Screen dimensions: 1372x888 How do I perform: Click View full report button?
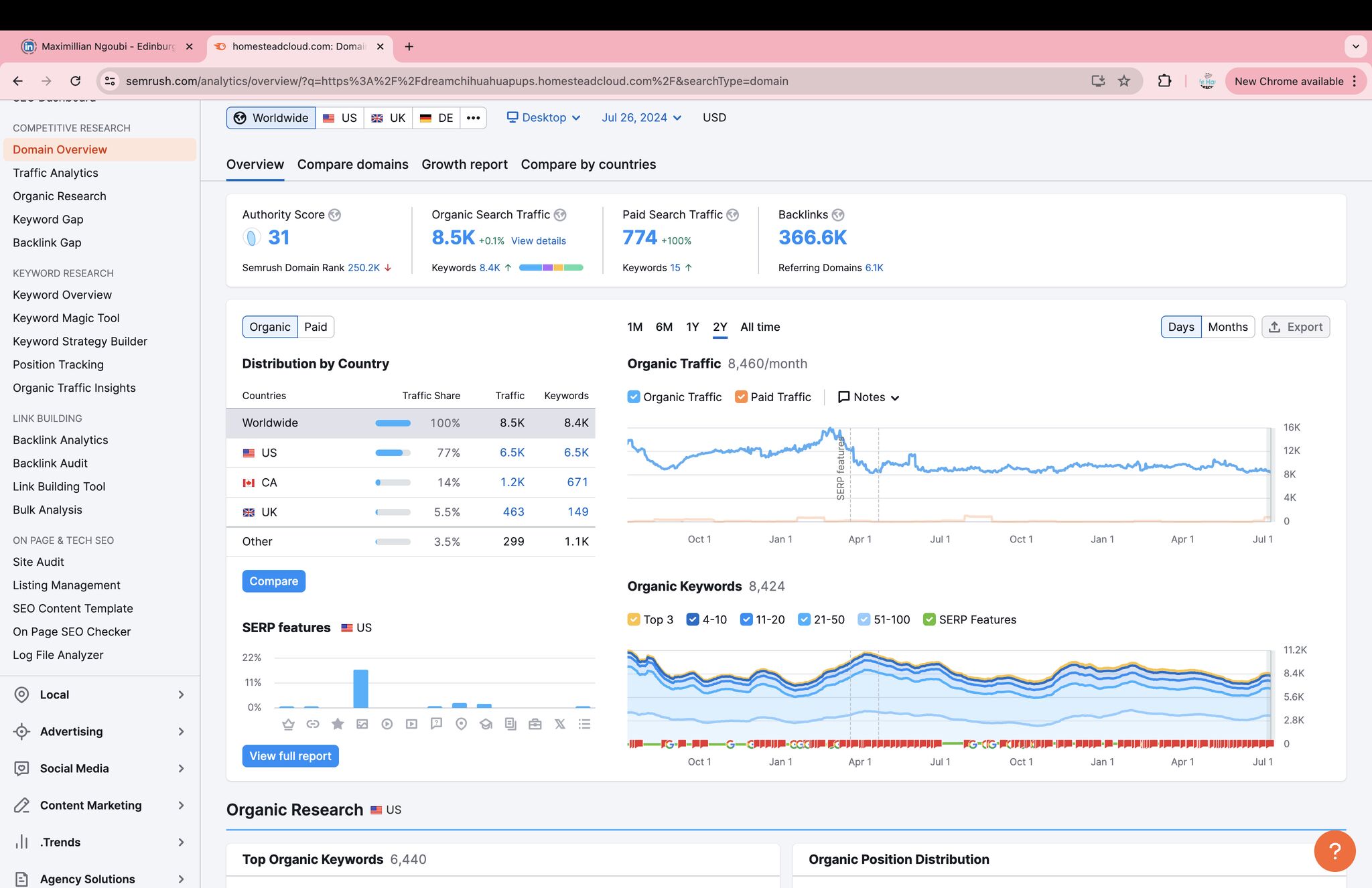coord(290,756)
